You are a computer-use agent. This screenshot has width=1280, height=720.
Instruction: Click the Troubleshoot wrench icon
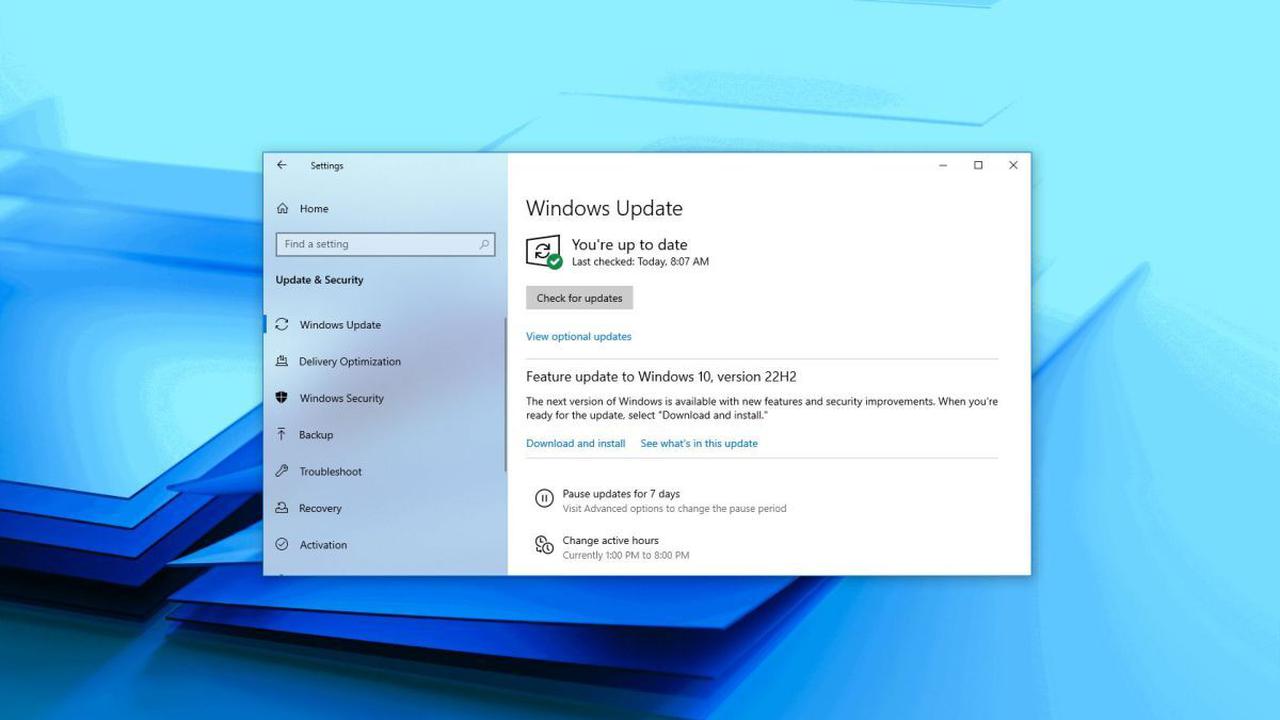pos(282,471)
